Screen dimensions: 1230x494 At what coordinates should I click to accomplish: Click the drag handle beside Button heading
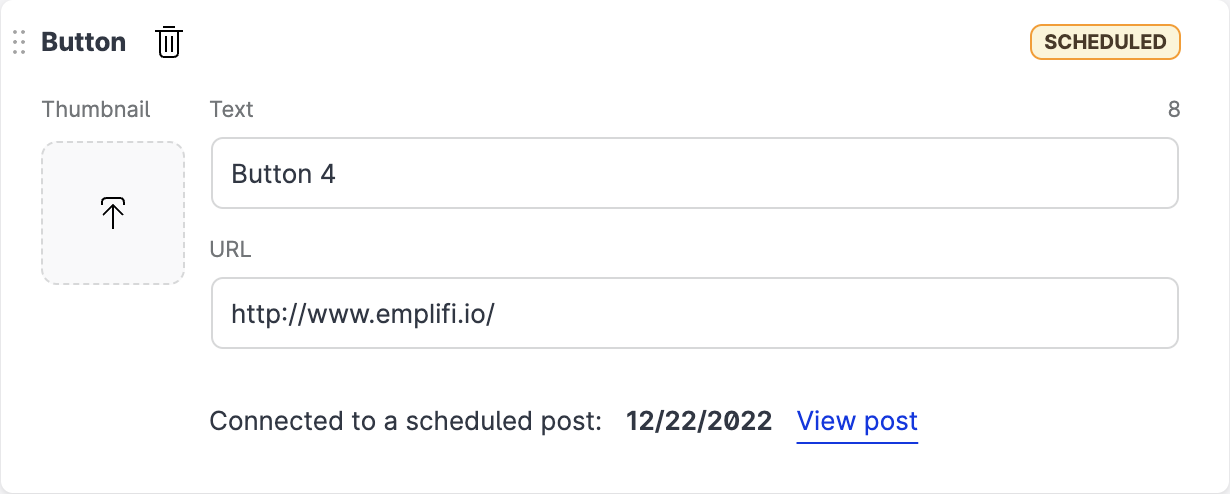point(18,42)
